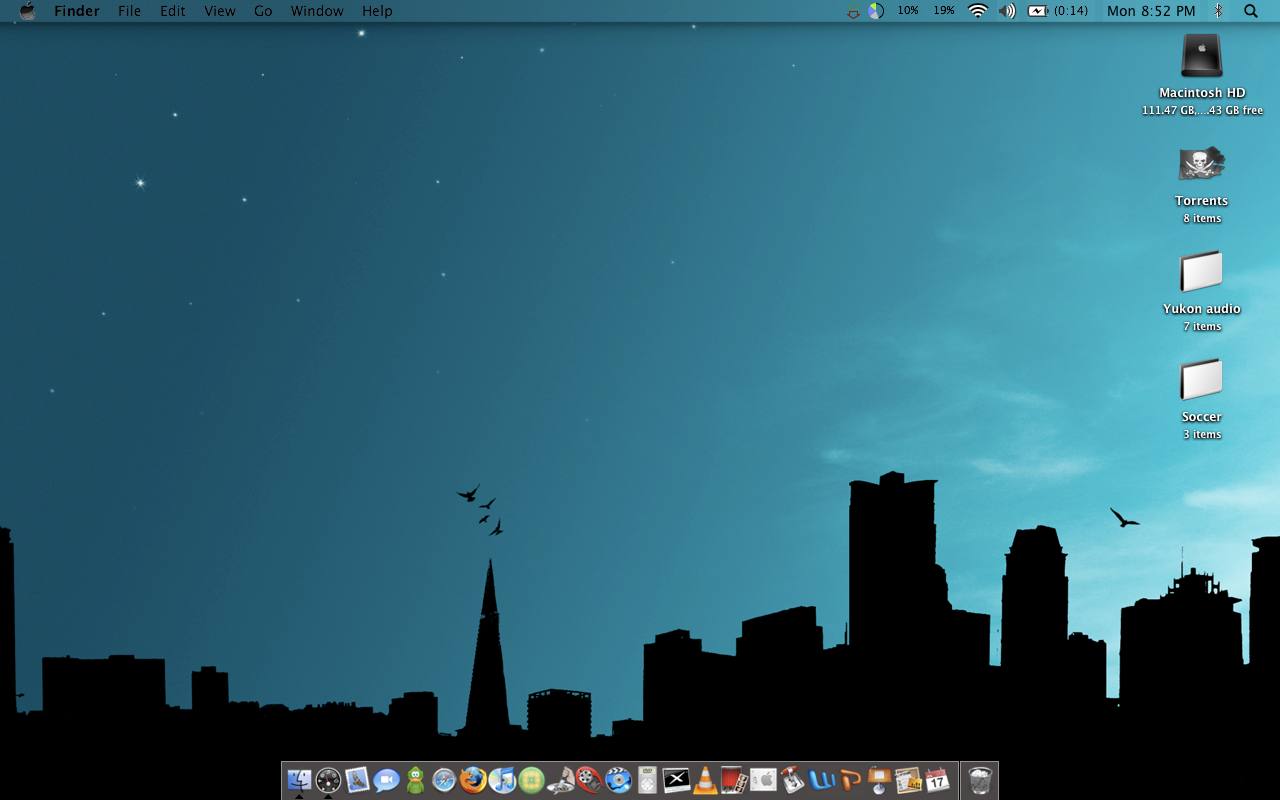The height and width of the screenshot is (800, 1280).
Task: Click the Soccer label text
Action: [x=1201, y=417]
